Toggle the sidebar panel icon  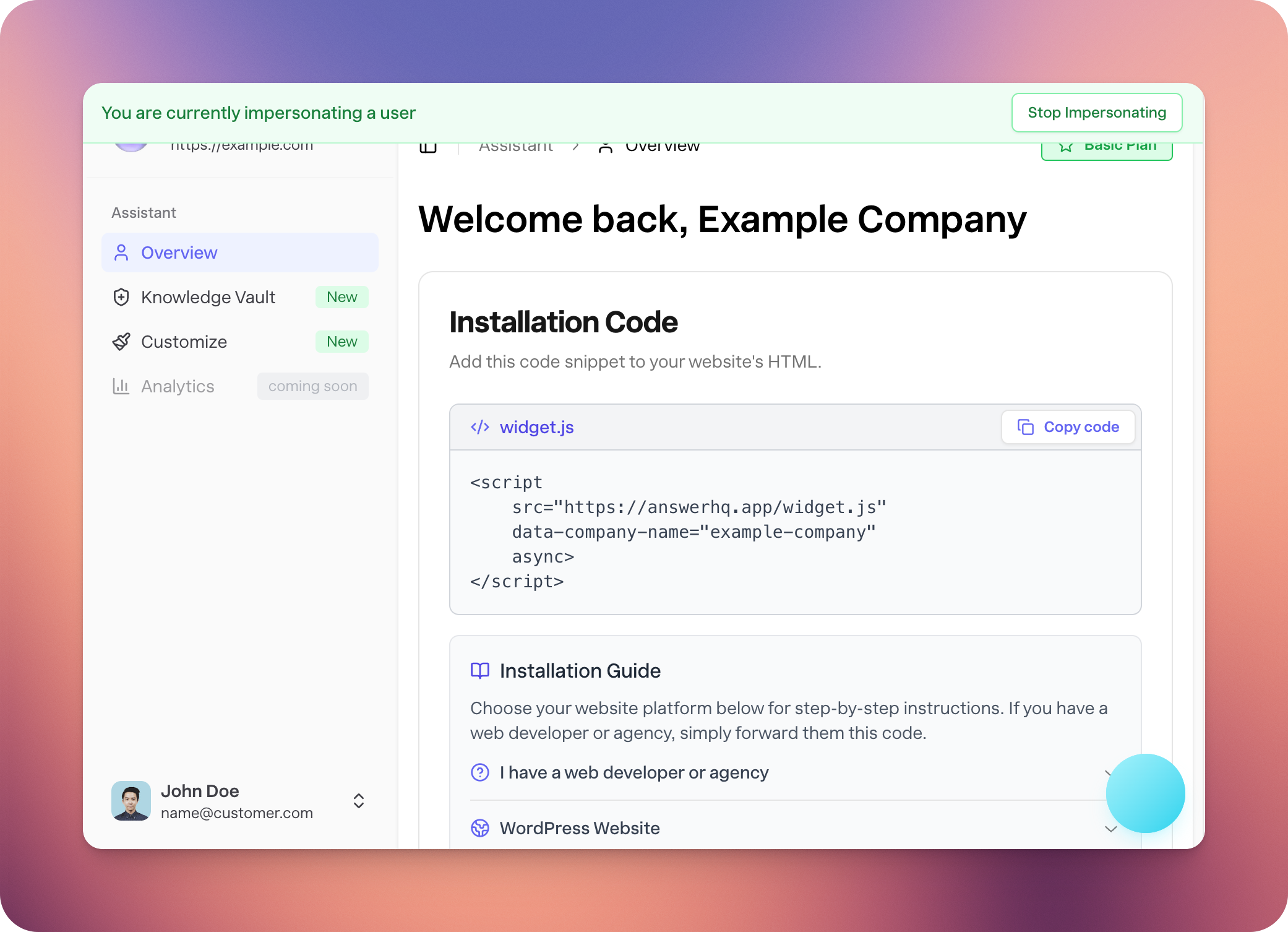tap(428, 147)
